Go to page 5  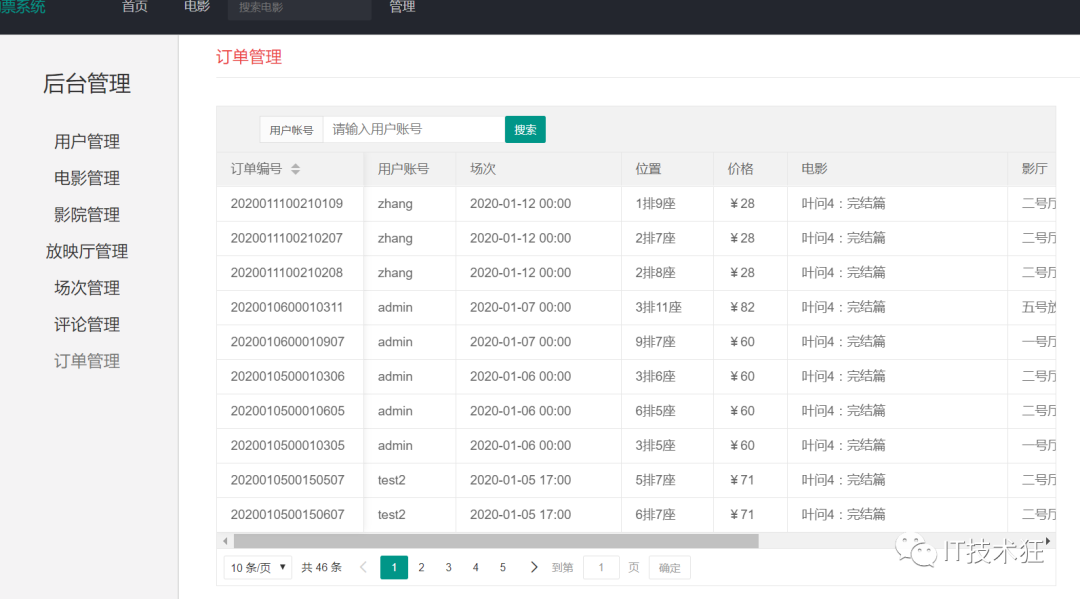point(503,567)
